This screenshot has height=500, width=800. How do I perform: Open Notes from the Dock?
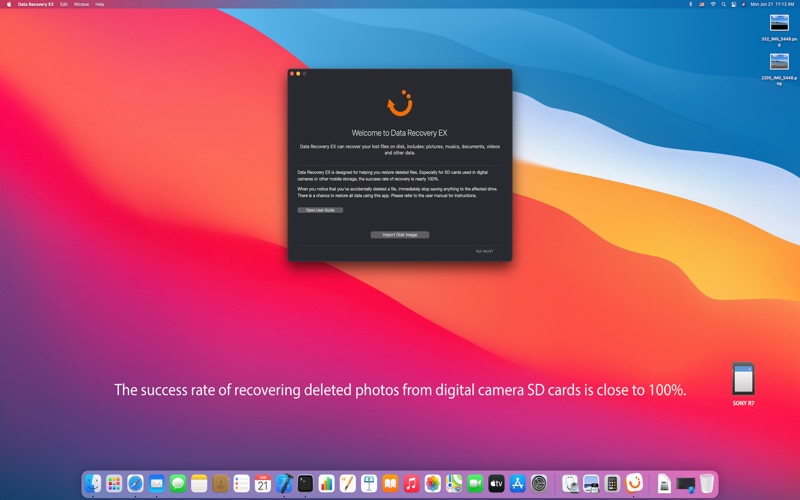199,483
